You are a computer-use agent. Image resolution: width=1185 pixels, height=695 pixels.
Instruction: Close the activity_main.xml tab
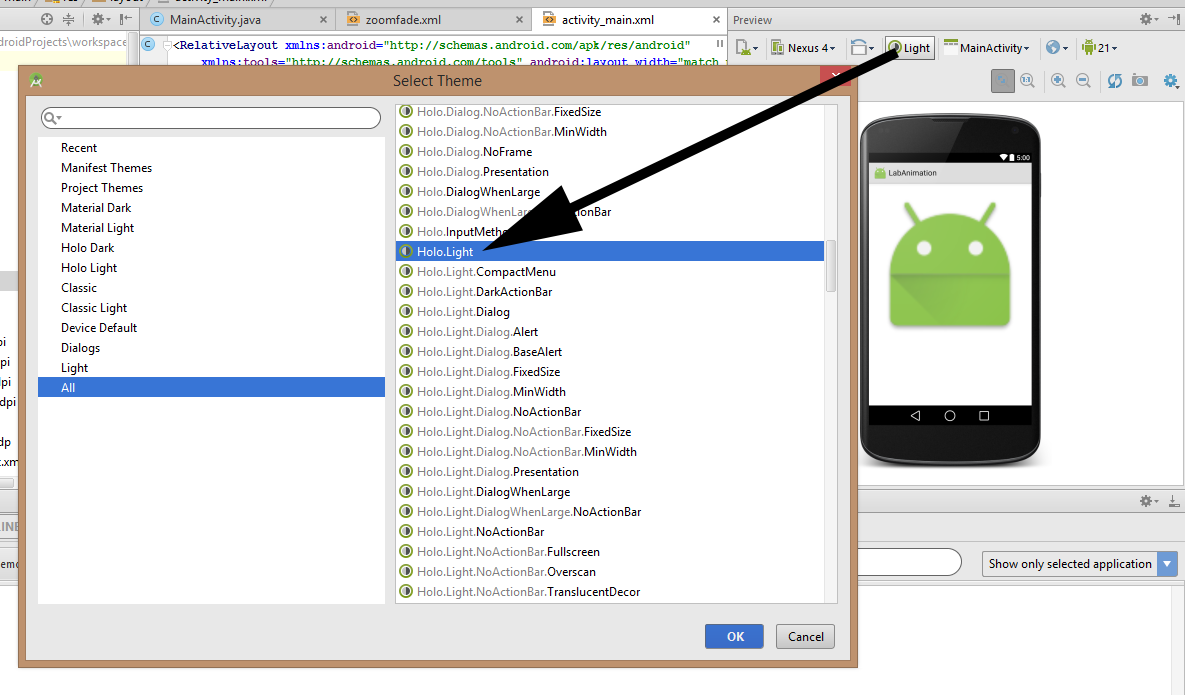[x=716, y=20]
